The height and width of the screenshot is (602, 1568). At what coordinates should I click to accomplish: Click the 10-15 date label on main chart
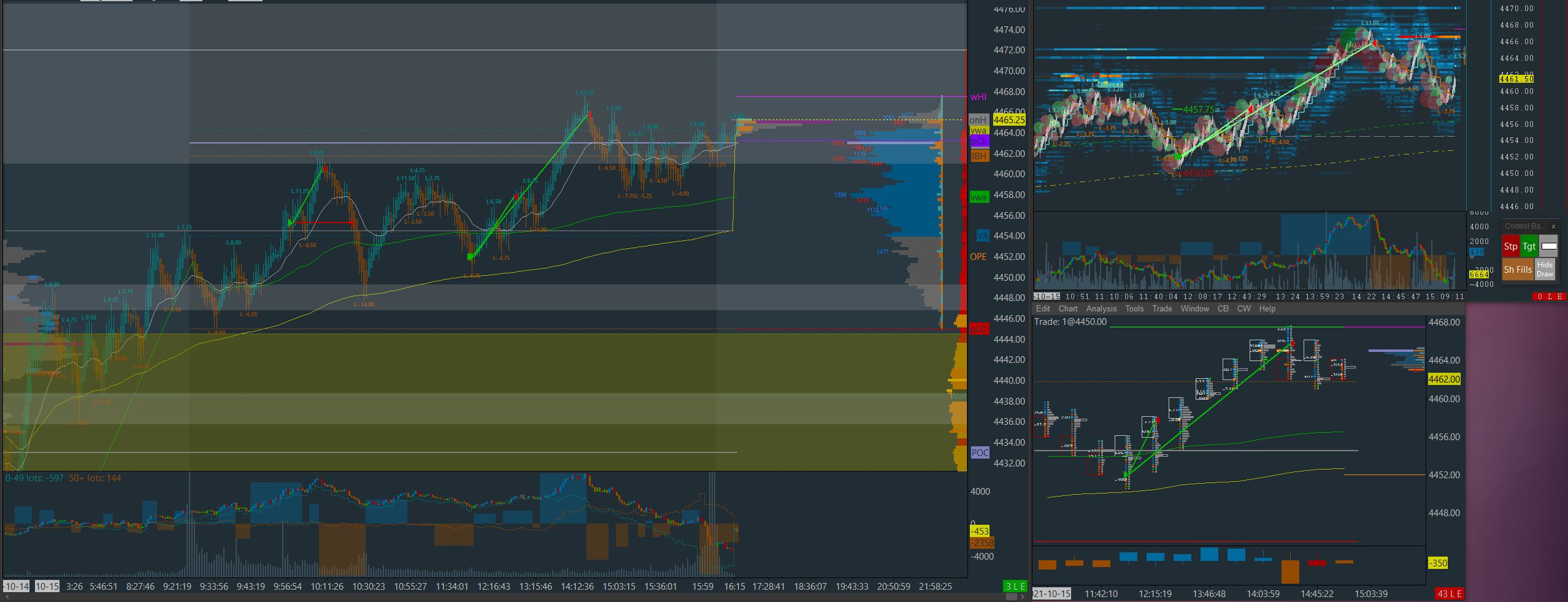(47, 587)
